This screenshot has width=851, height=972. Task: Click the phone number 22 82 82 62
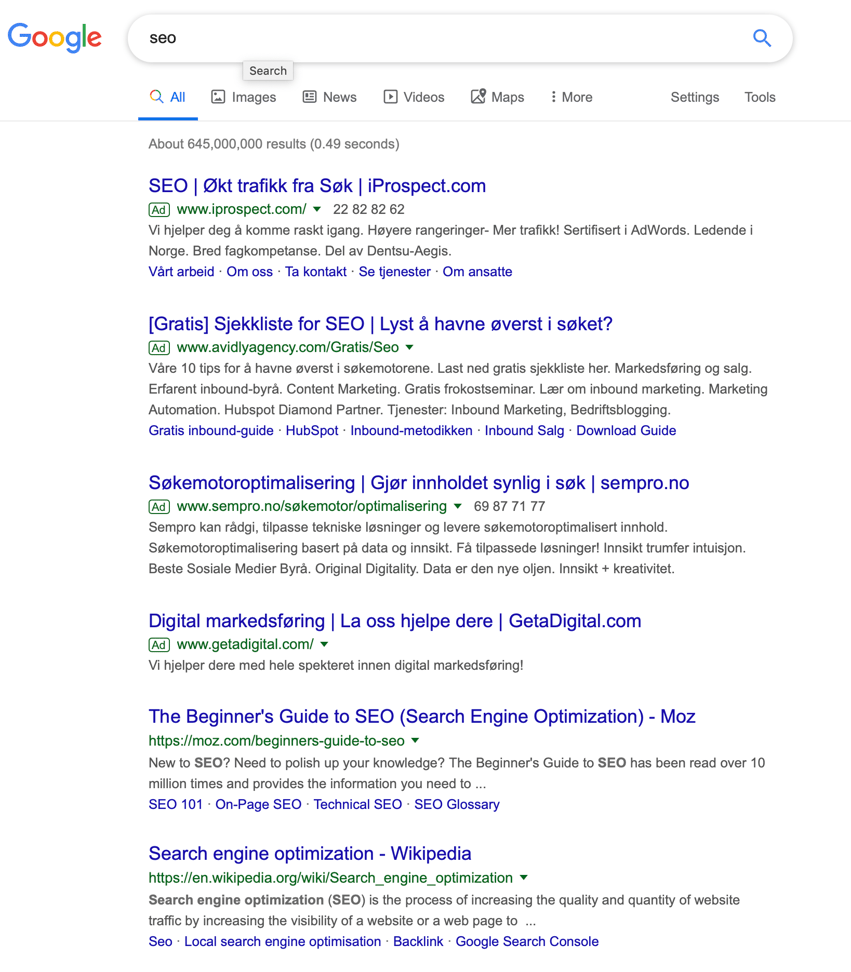[x=369, y=210]
